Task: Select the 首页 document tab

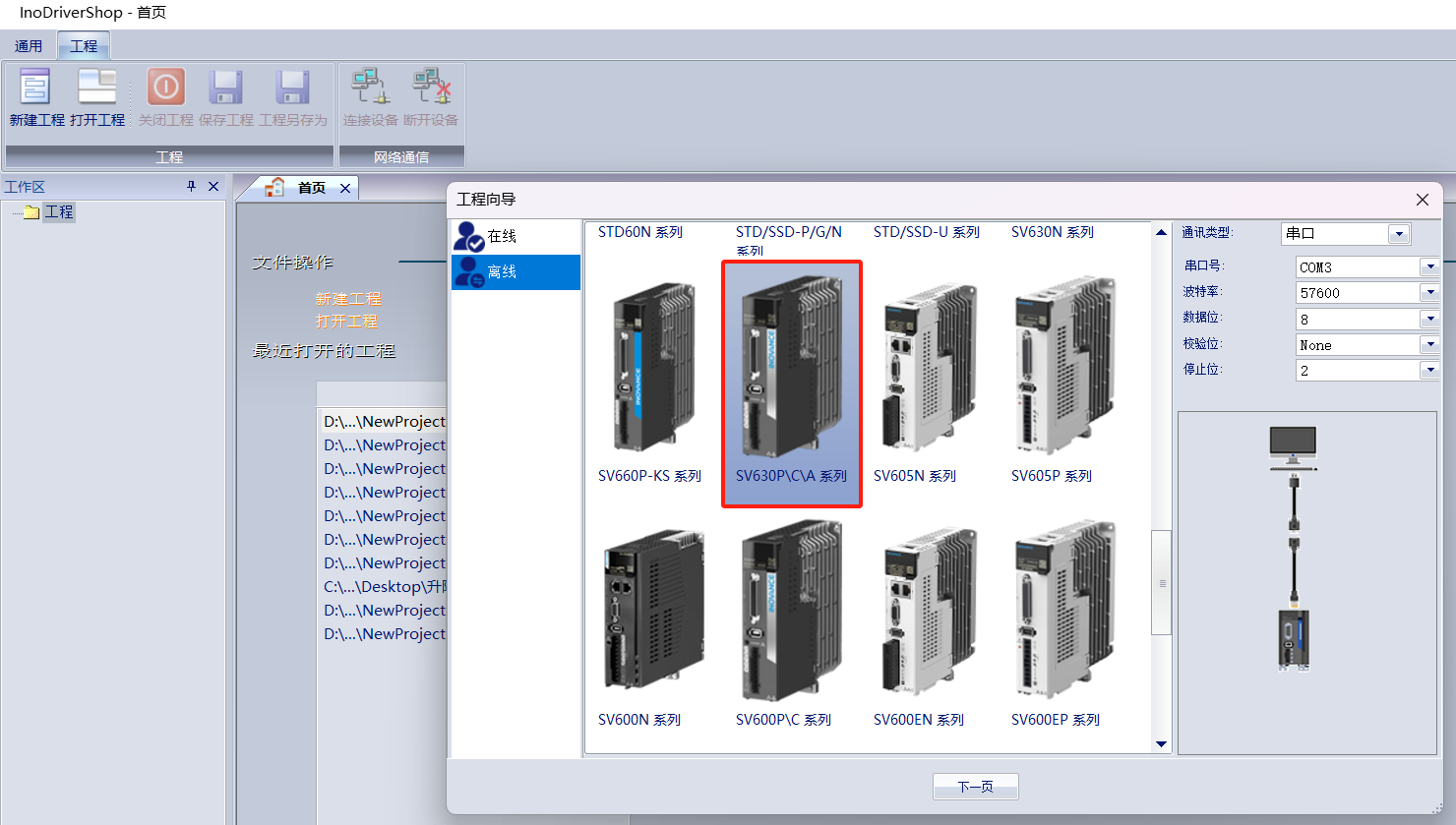Action: pyautogui.click(x=311, y=188)
